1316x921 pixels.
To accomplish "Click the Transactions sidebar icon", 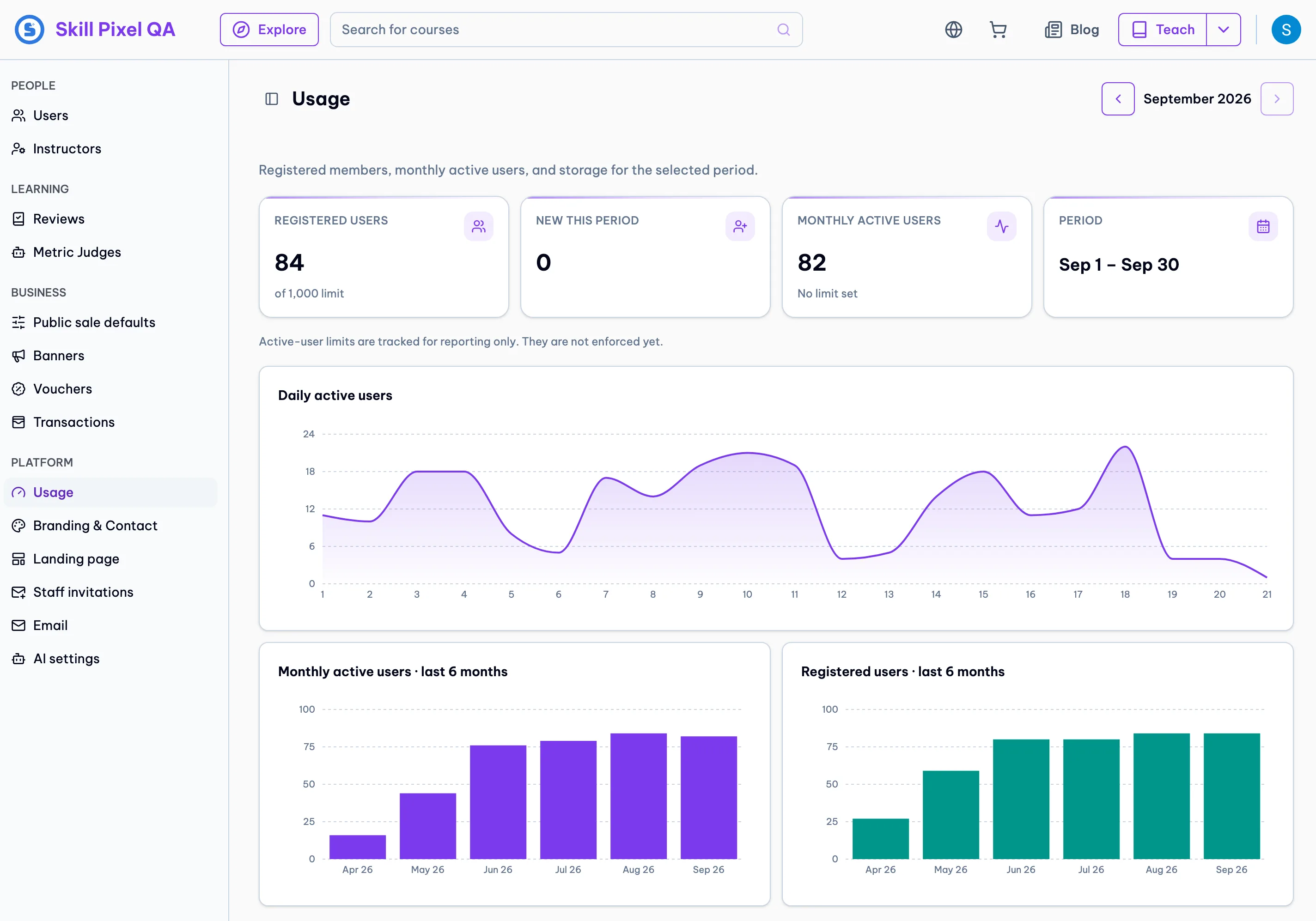I will coord(18,422).
